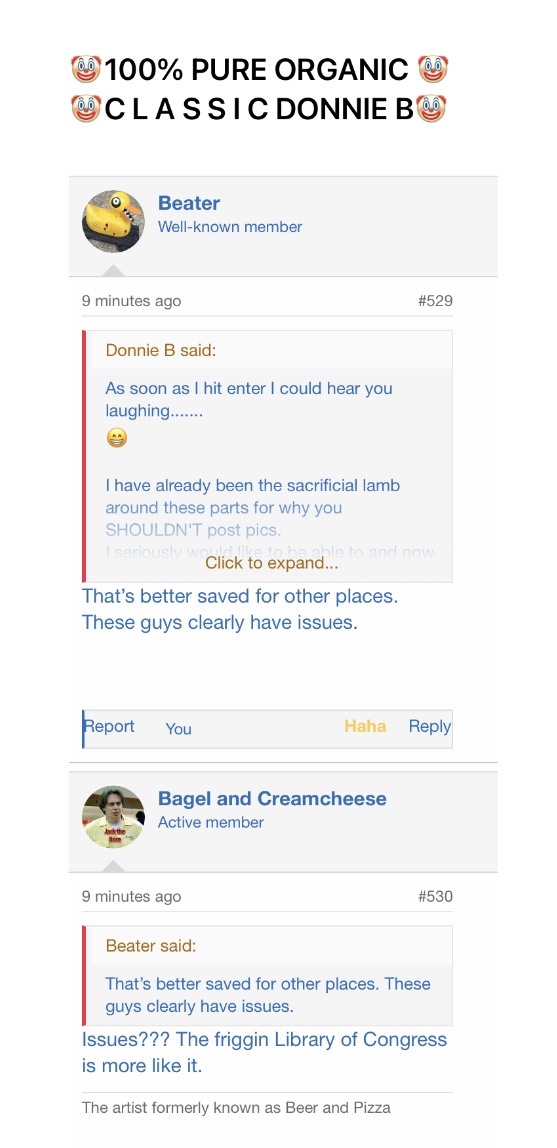Reply to Beater's post
557x1148 pixels.
(x=430, y=726)
